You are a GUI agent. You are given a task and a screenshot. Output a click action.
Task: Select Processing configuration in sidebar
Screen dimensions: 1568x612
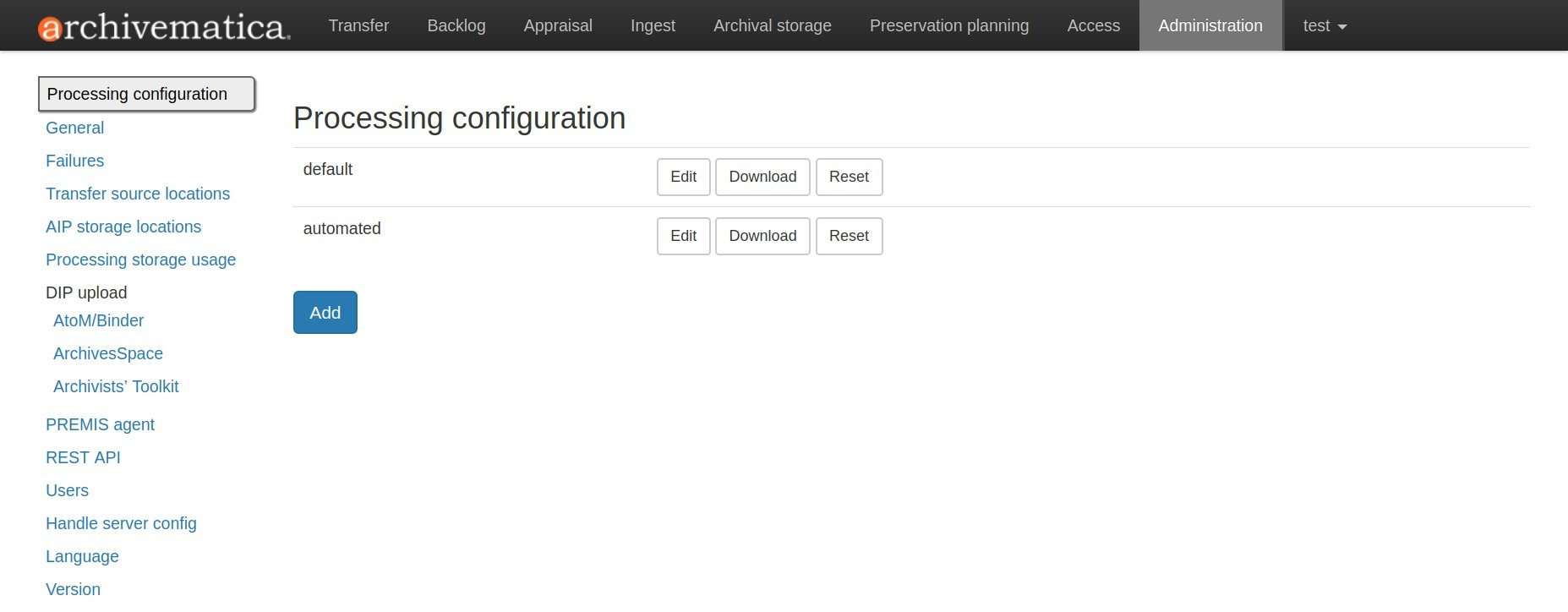tap(137, 94)
